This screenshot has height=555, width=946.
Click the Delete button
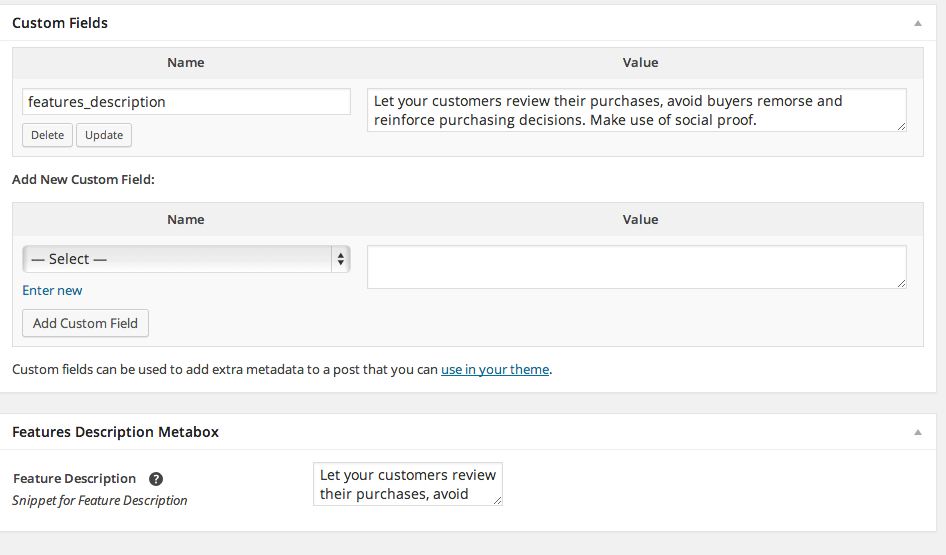pos(47,135)
